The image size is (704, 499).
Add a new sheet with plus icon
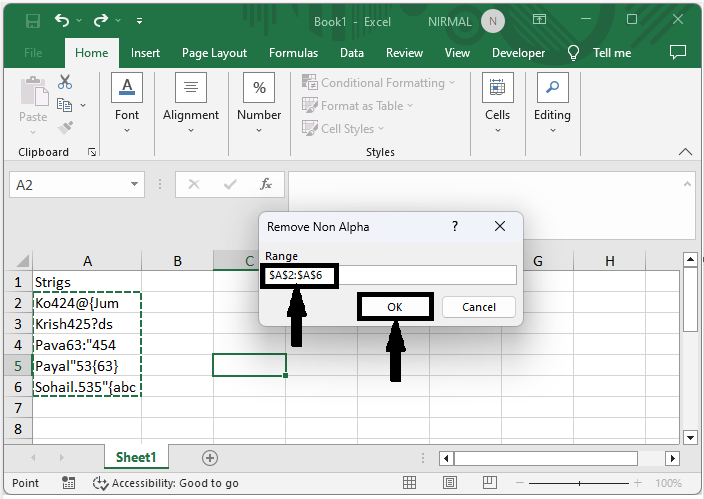pos(210,458)
